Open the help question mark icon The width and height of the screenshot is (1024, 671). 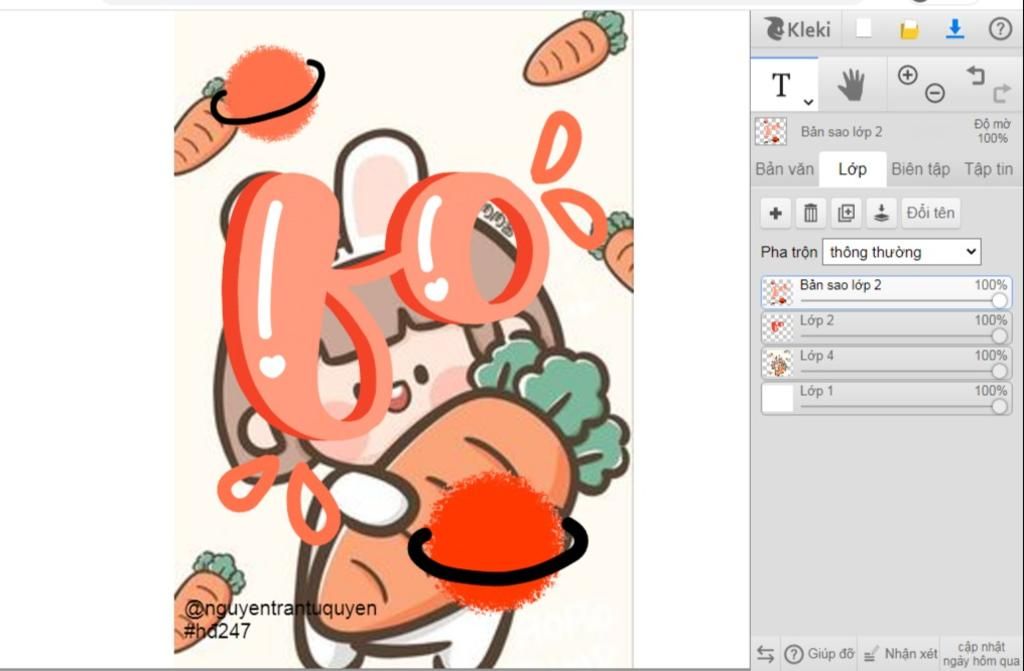pos(1000,29)
